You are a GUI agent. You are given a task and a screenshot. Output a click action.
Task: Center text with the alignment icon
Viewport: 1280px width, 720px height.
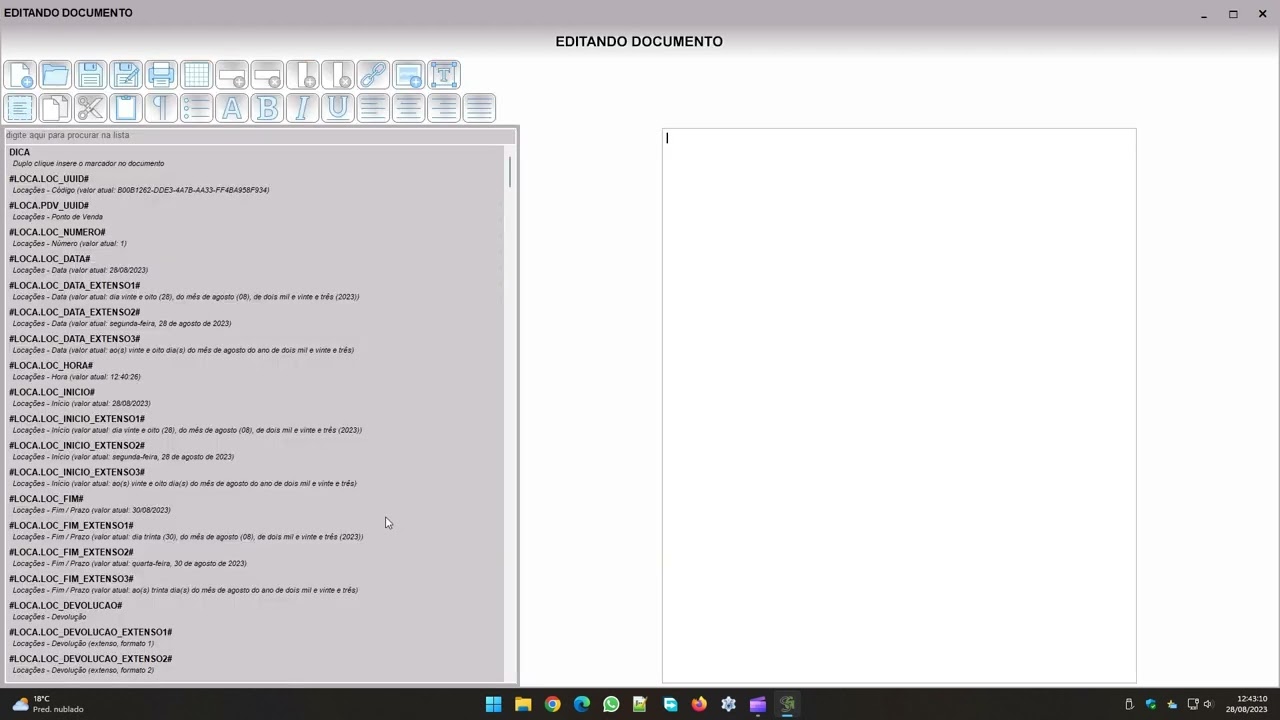click(x=409, y=108)
